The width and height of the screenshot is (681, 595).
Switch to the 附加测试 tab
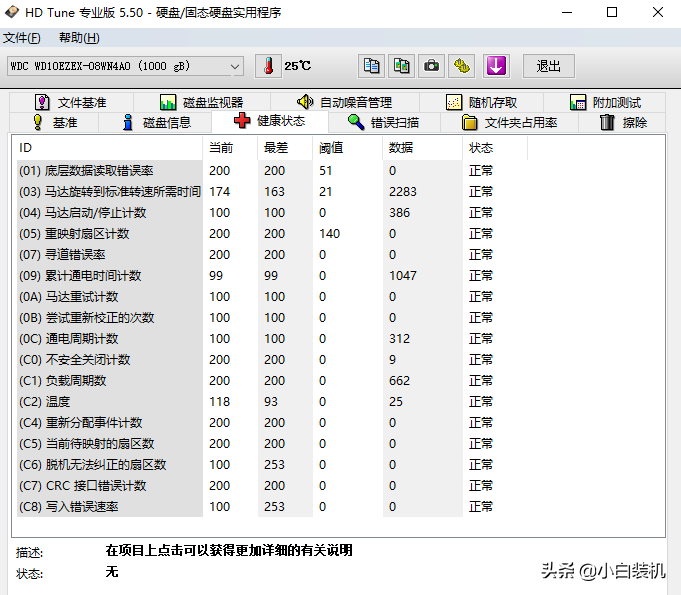pos(605,102)
